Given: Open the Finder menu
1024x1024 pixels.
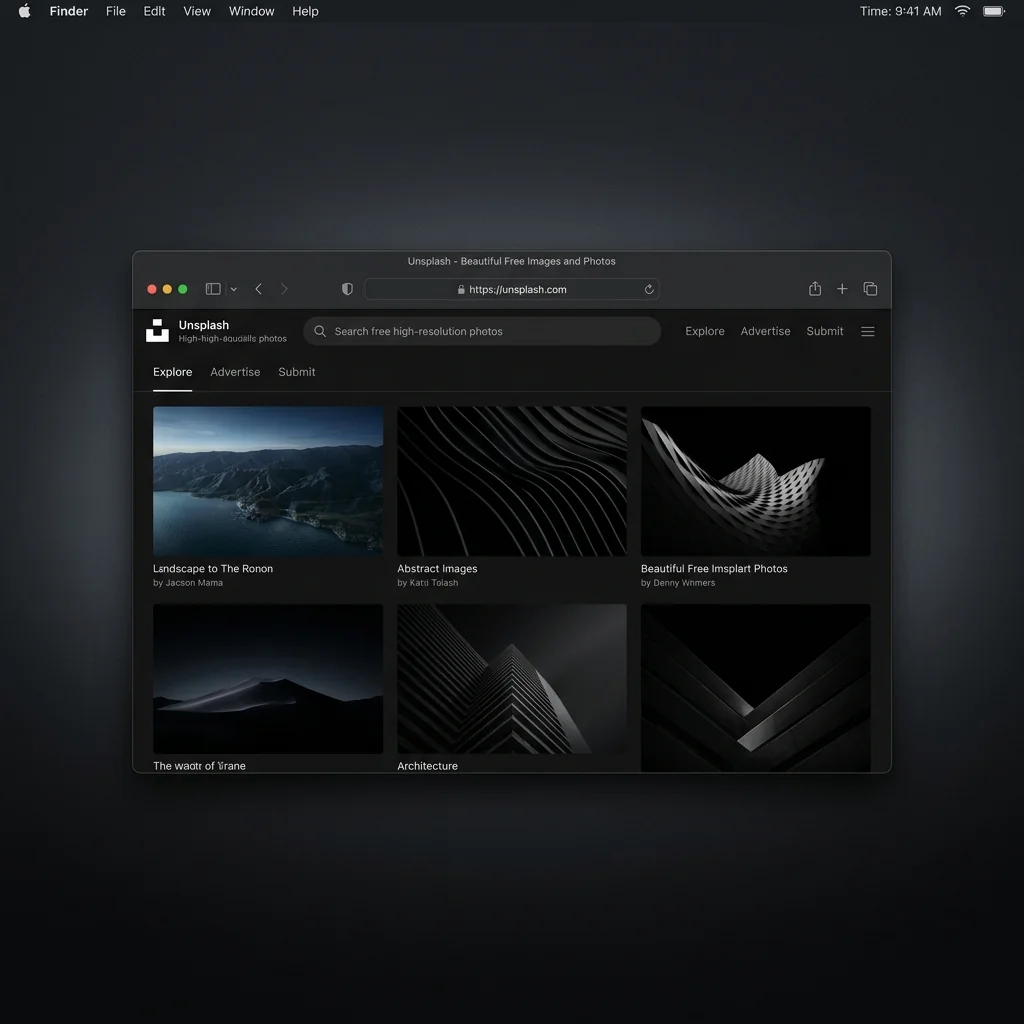Looking at the screenshot, I should (x=69, y=11).
